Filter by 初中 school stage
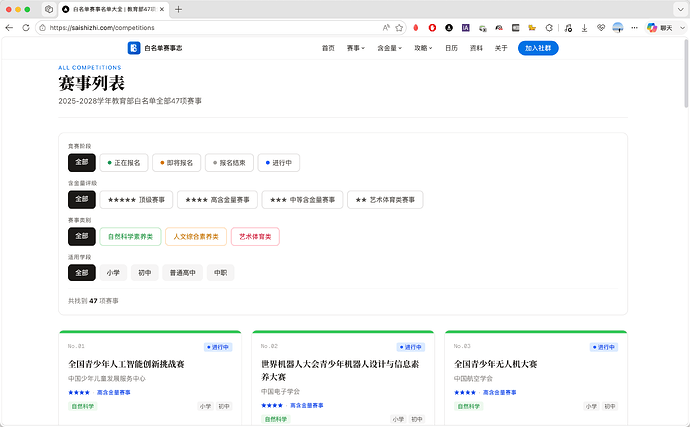Viewport: 690px width, 427px height. [145, 272]
